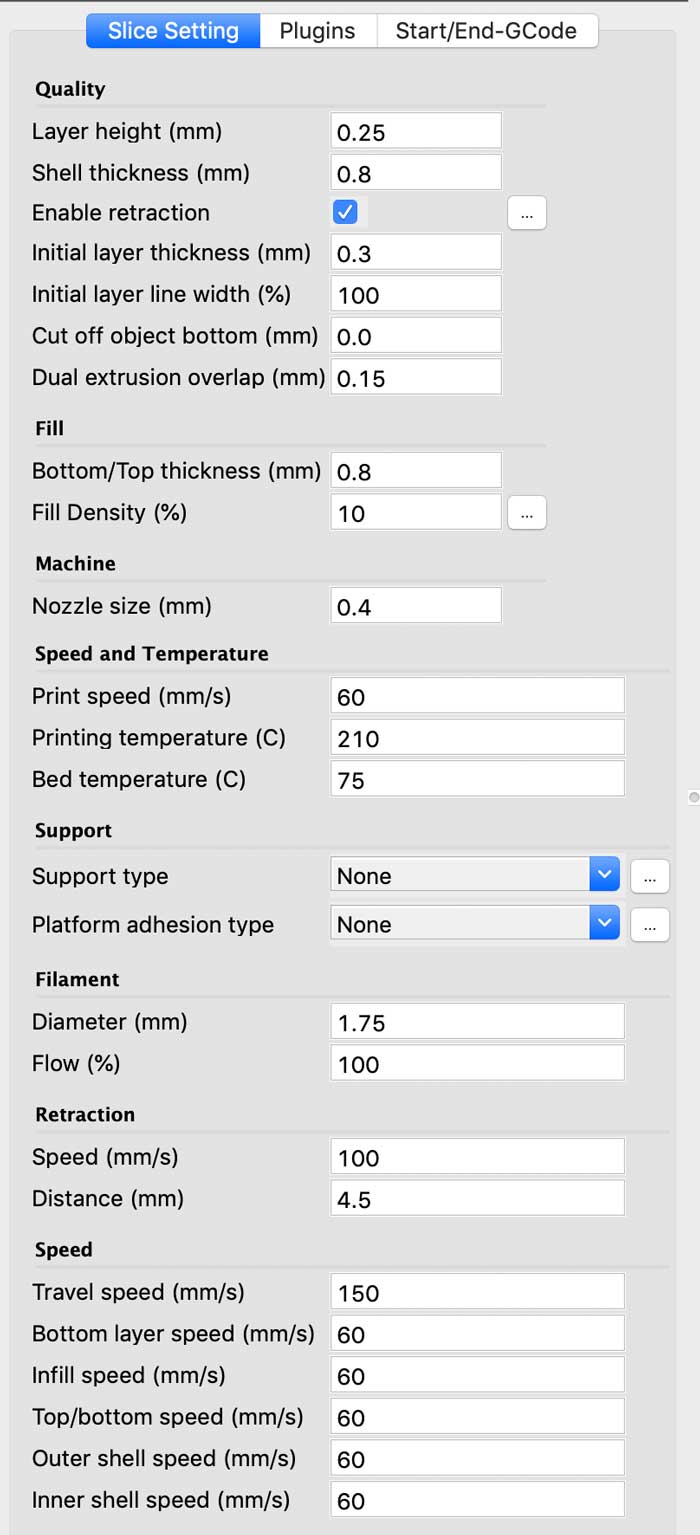Select the Slice Setting tab
The height and width of the screenshot is (1535, 700).
pos(173,31)
